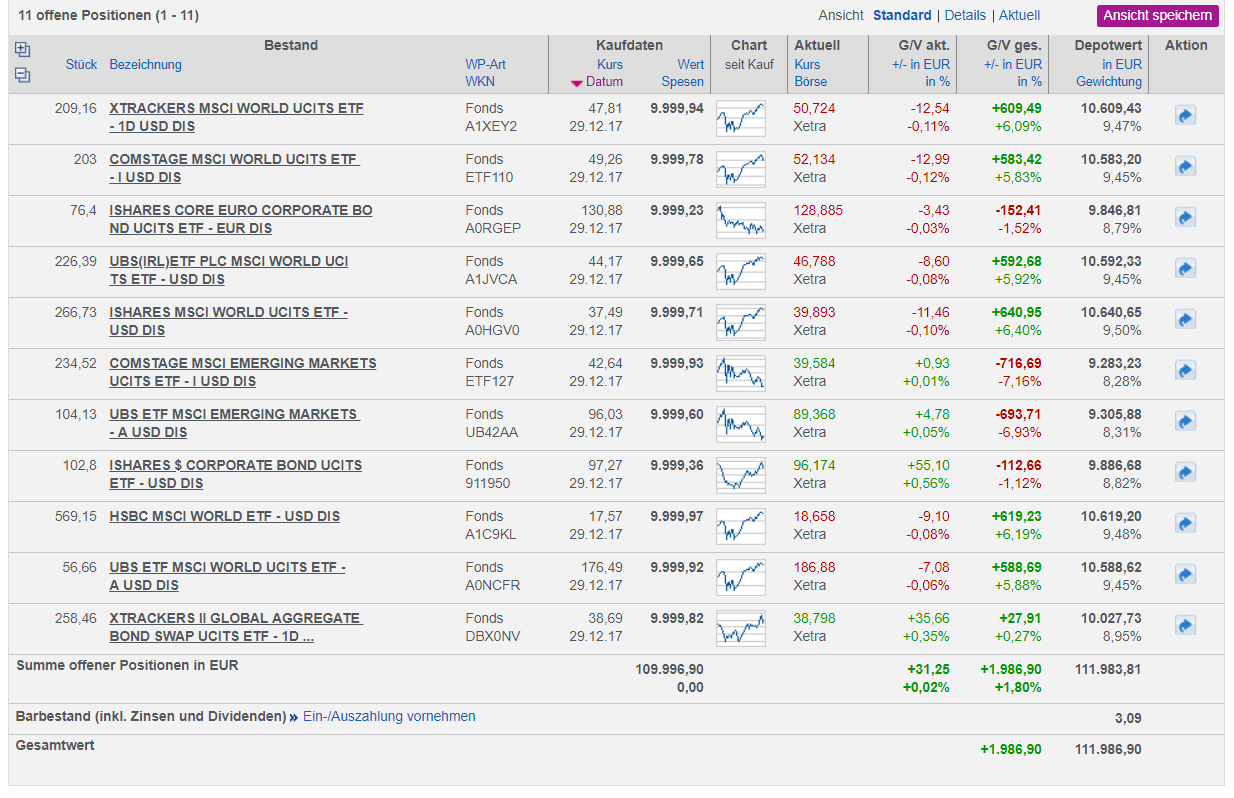Viewport: 1234px width, 798px height.
Task: Collapse all positions with minus icon
Action: pos(23,75)
